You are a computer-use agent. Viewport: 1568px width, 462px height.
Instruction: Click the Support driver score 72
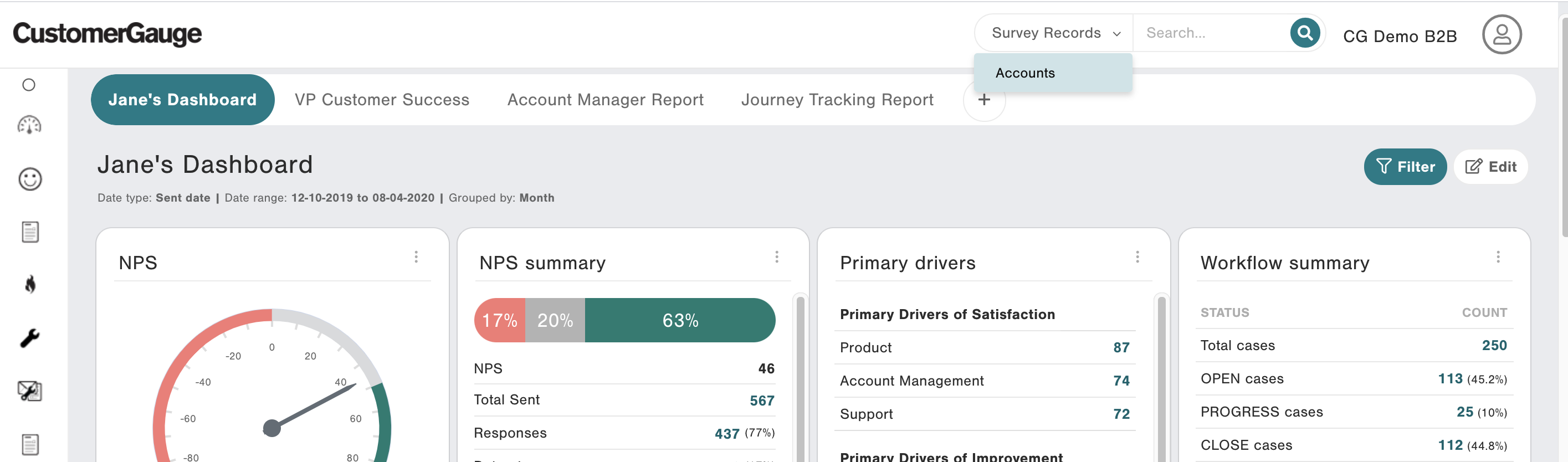(x=1121, y=414)
